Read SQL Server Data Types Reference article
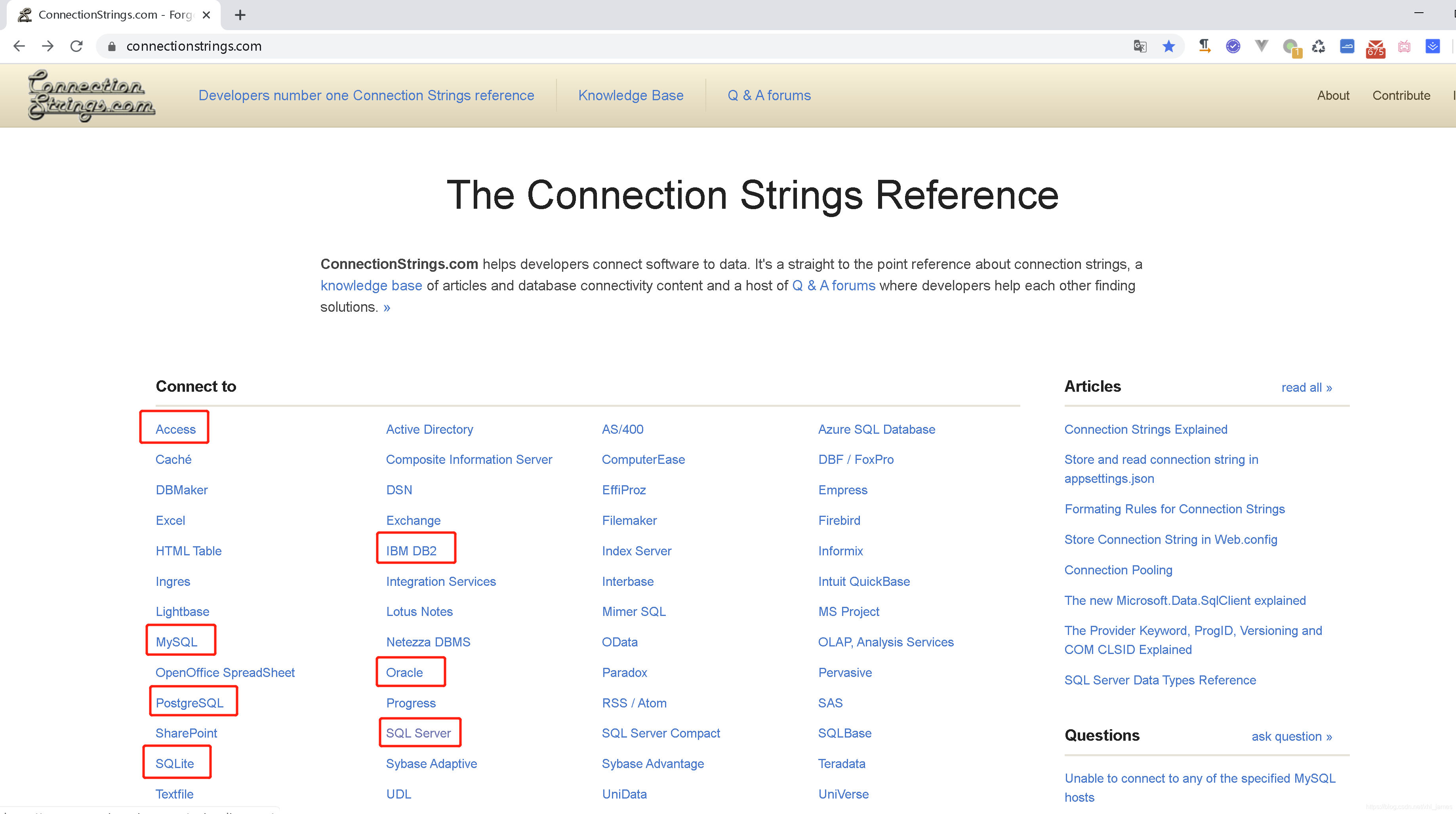1456x814 pixels. coord(1160,680)
